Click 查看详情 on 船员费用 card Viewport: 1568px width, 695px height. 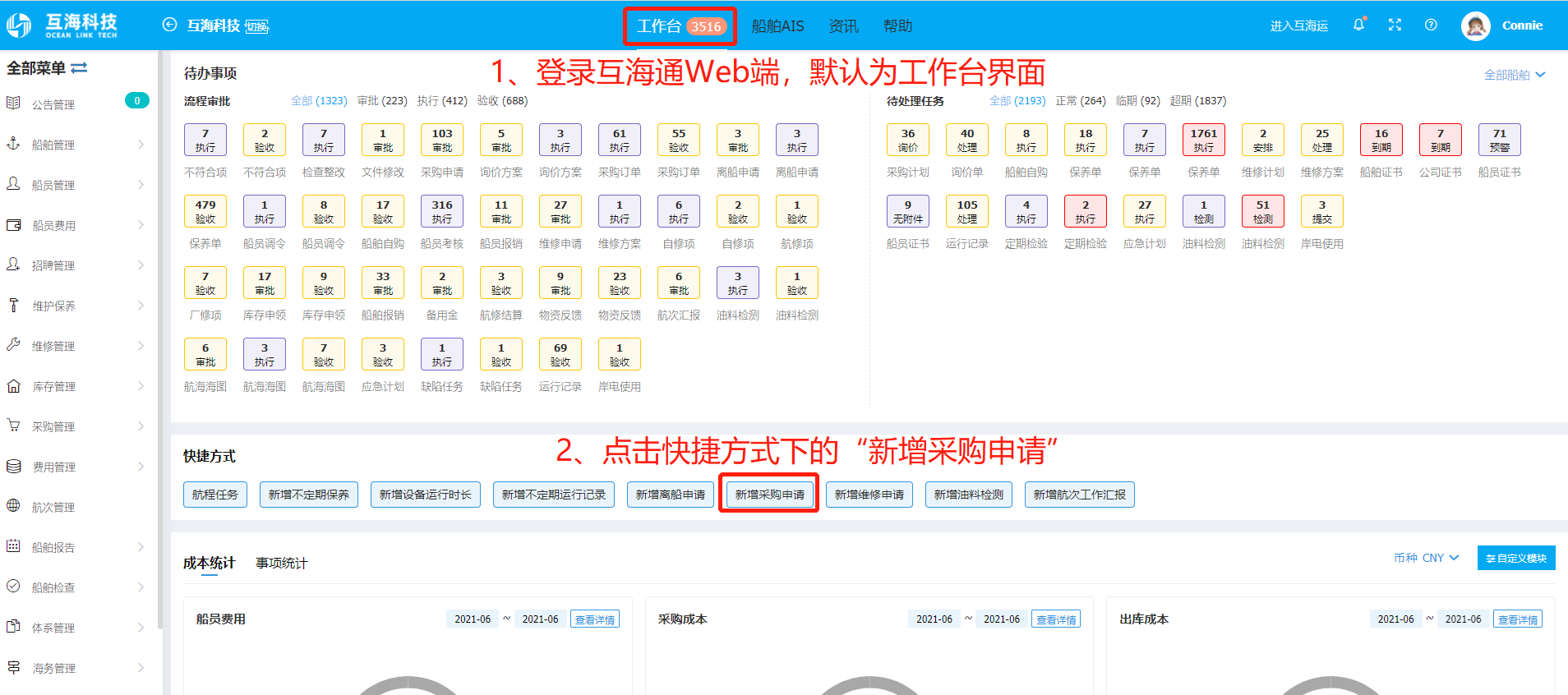point(595,619)
